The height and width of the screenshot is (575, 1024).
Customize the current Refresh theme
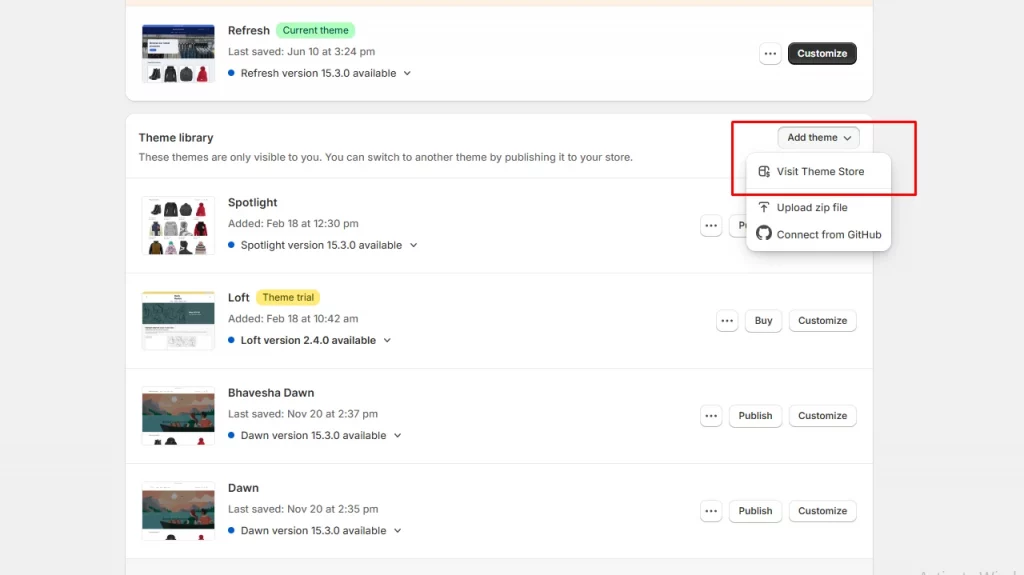click(x=822, y=54)
